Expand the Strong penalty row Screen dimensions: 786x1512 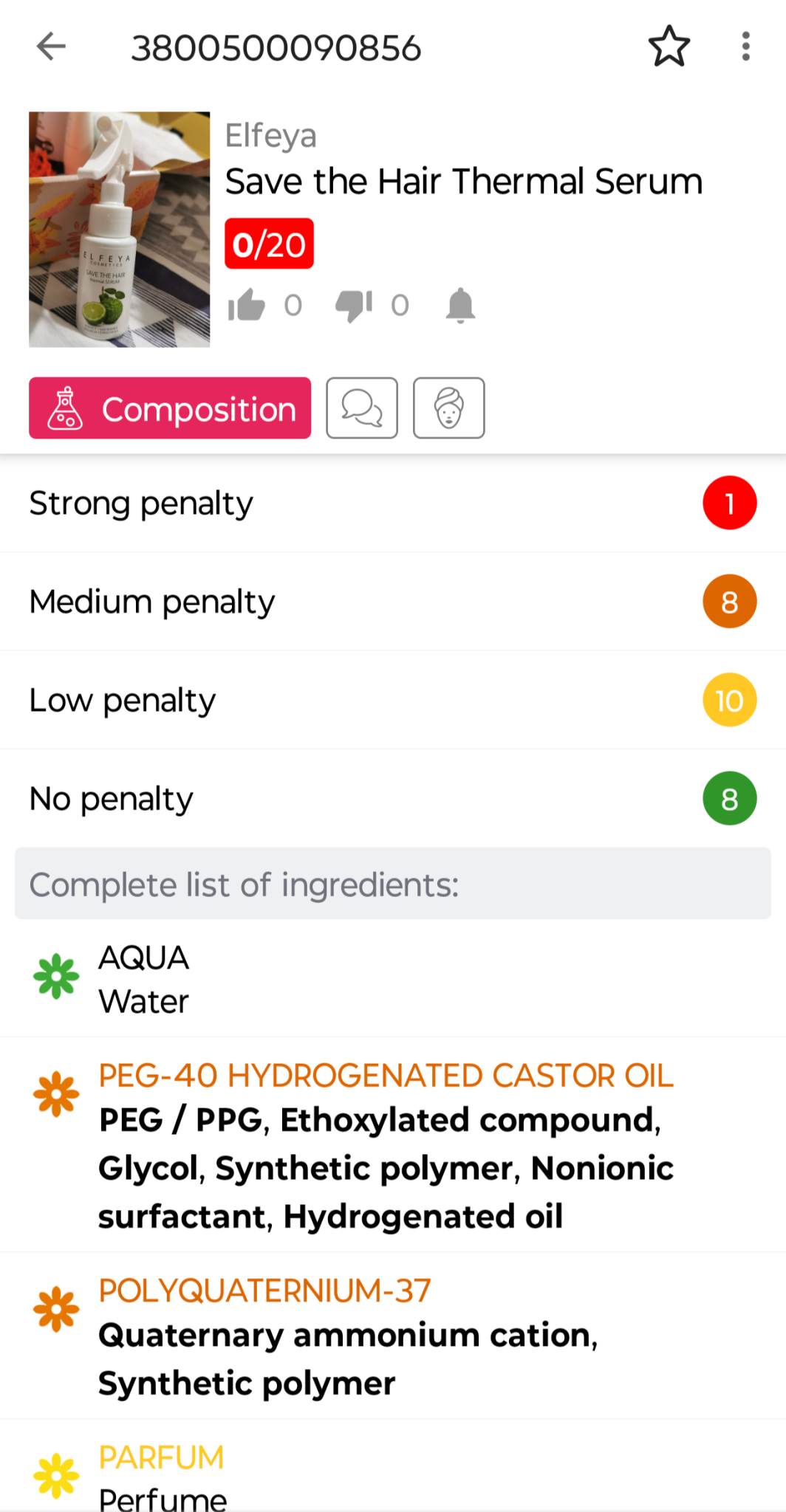tap(393, 504)
